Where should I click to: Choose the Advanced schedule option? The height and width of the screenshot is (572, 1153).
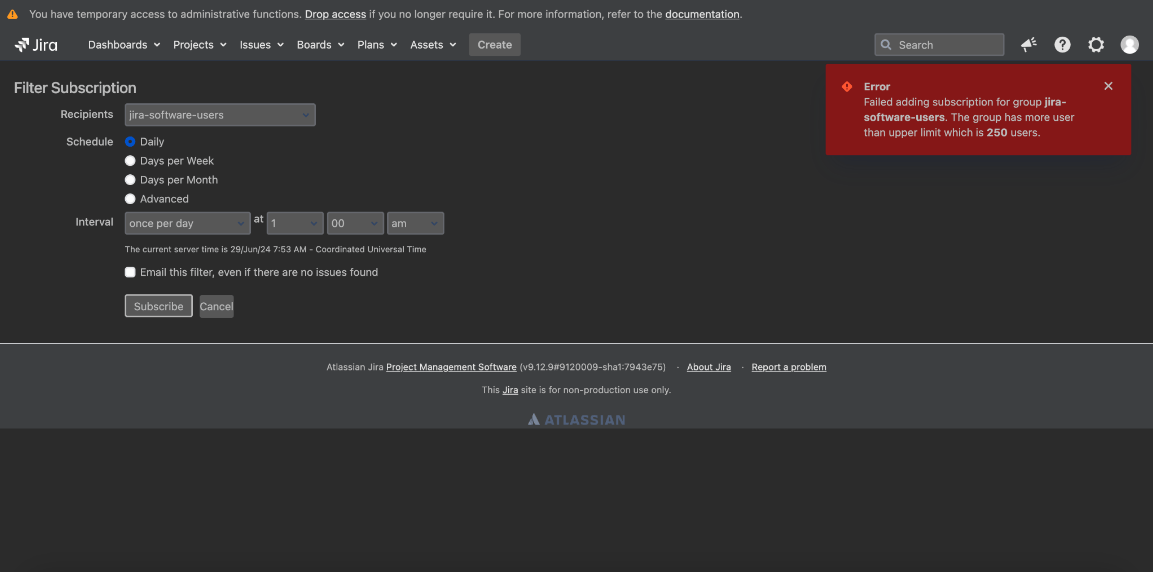click(130, 199)
